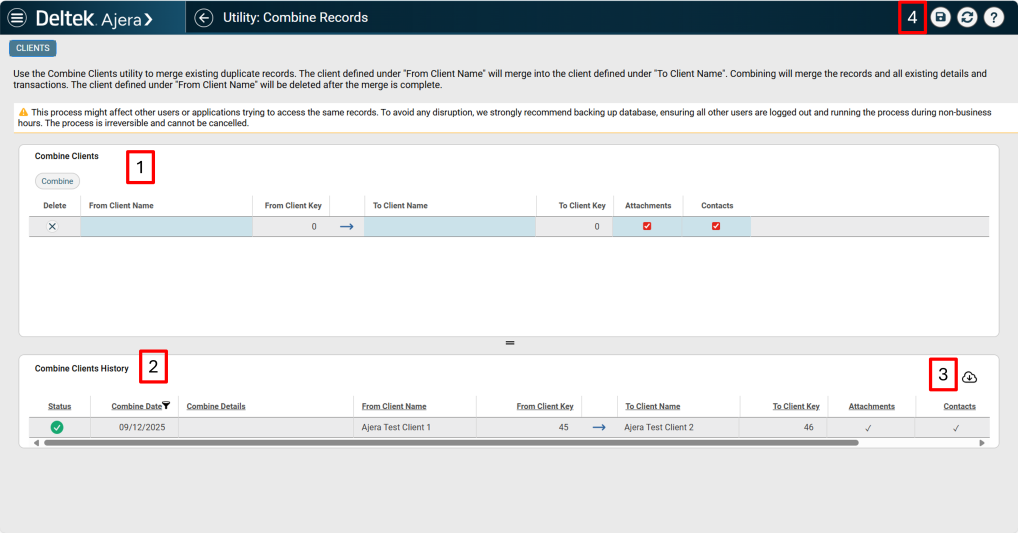
Task: Sort history by From Client Name
Action: pyautogui.click(x=394, y=407)
